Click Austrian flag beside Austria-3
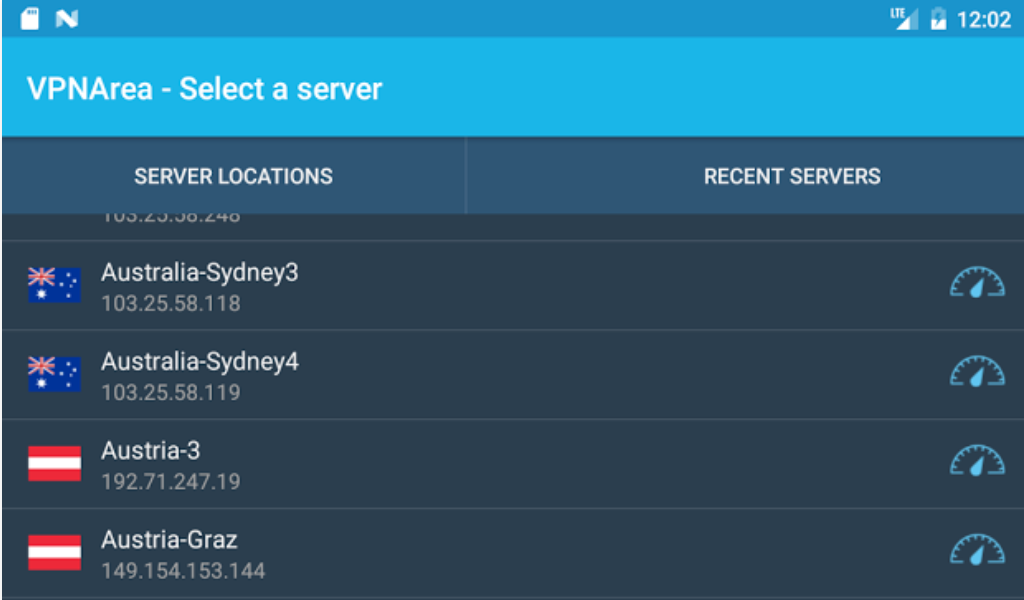The width and height of the screenshot is (1024, 600). (54, 464)
